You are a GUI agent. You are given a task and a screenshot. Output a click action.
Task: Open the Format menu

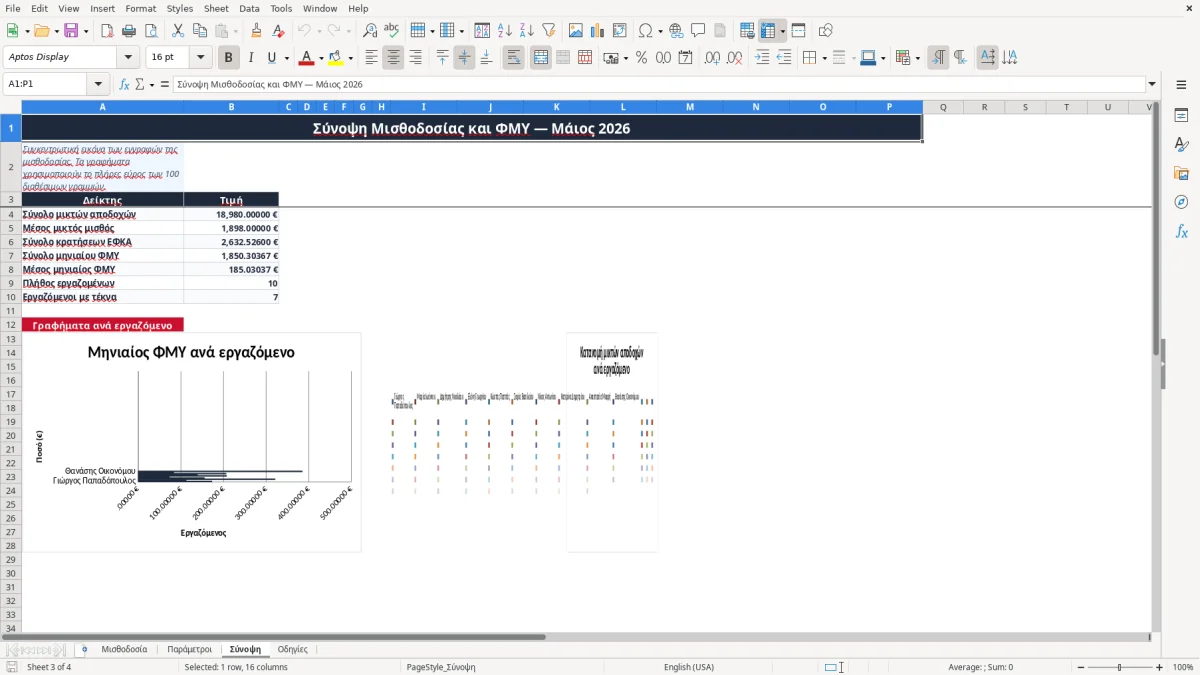coord(140,8)
